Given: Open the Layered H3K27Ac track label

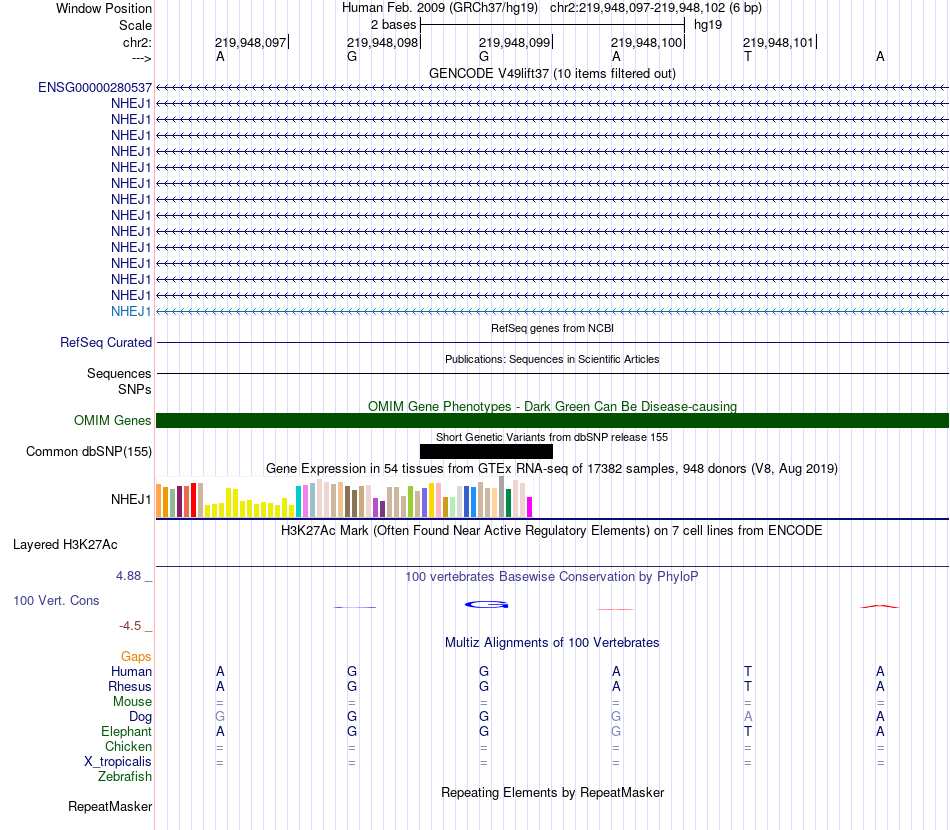Looking at the screenshot, I should pos(65,545).
